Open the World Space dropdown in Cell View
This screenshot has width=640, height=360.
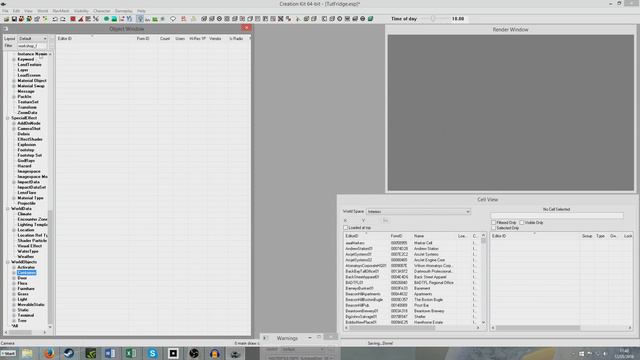click(x=418, y=211)
